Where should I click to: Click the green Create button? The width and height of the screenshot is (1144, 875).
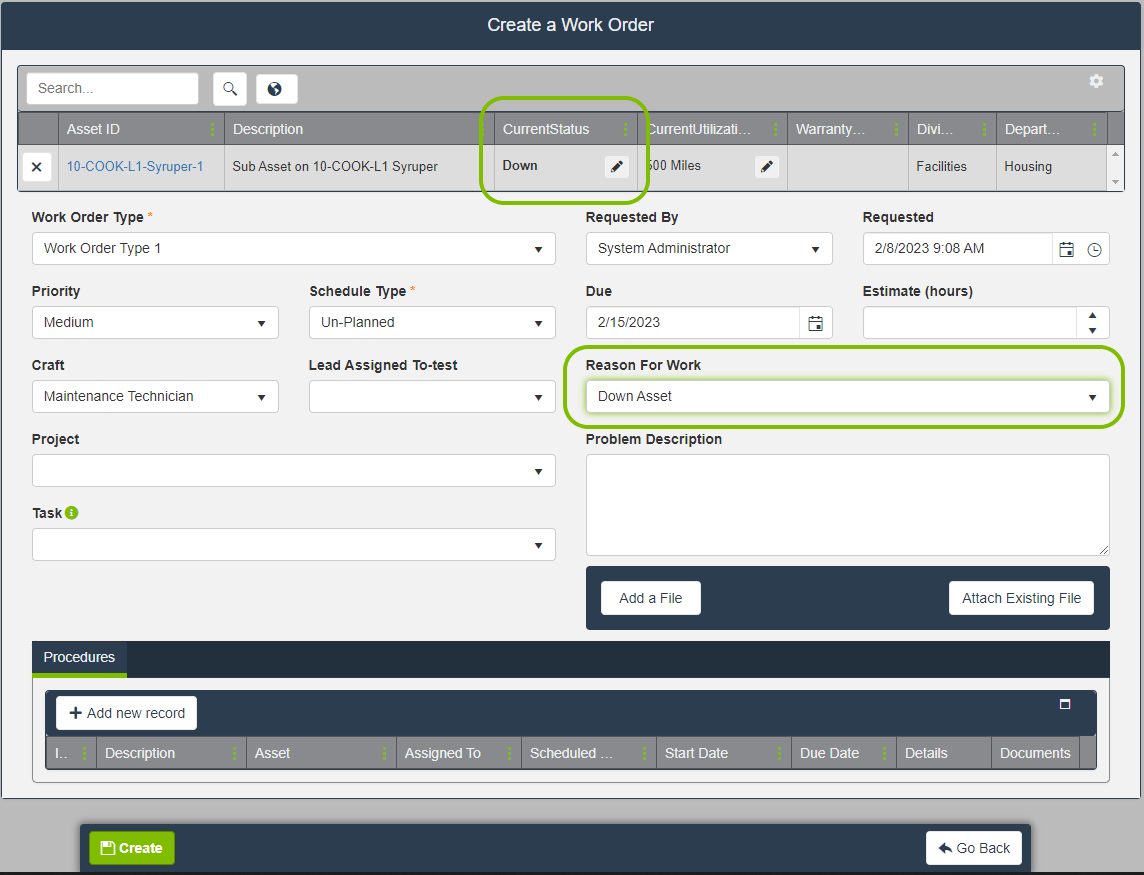coord(132,848)
